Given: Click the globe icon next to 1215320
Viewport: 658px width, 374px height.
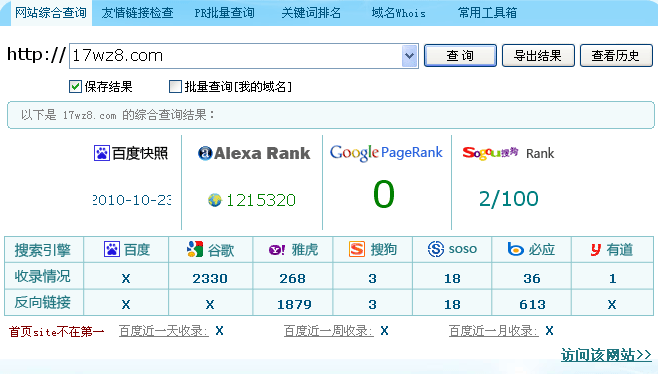Looking at the screenshot, I should (x=214, y=200).
